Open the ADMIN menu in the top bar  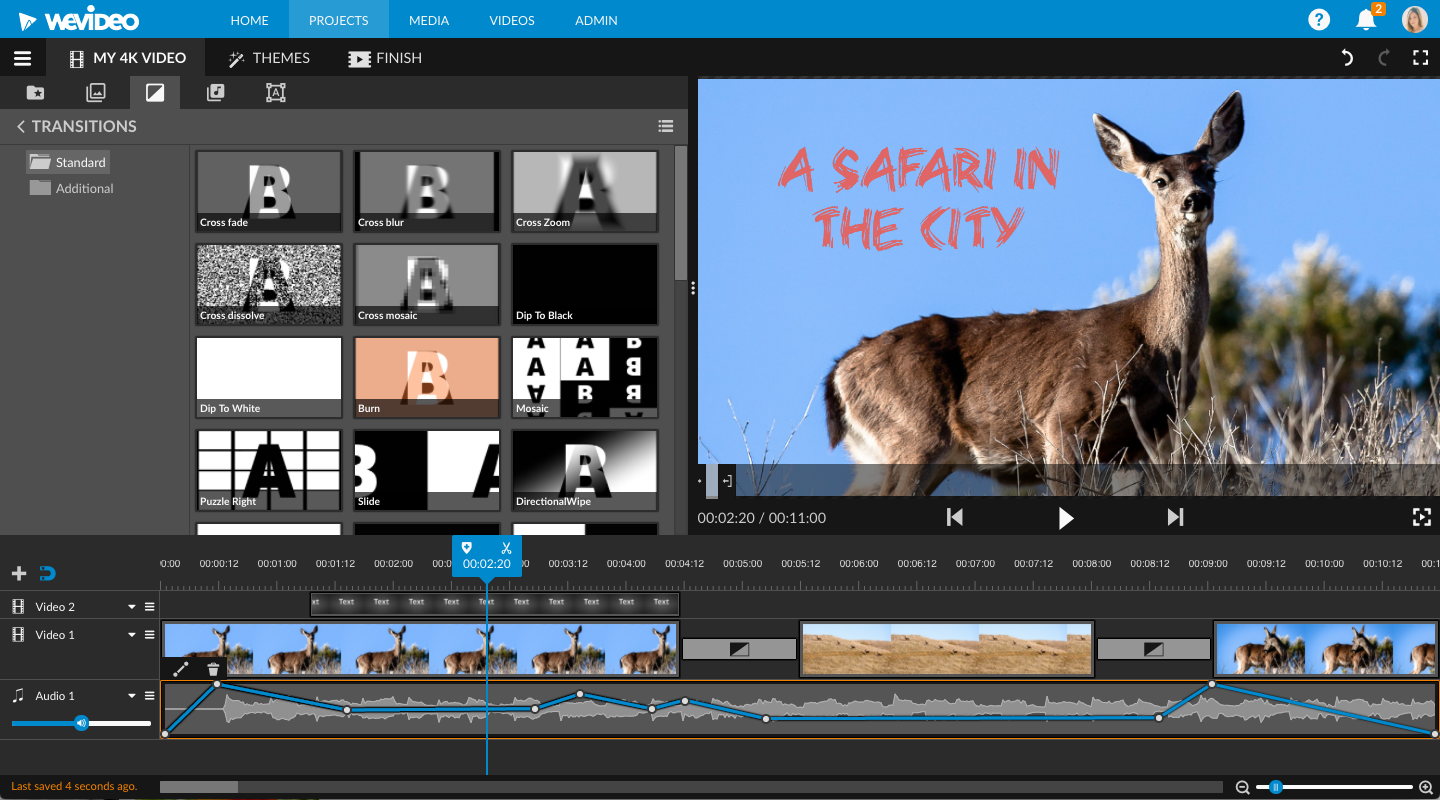pyautogui.click(x=595, y=19)
